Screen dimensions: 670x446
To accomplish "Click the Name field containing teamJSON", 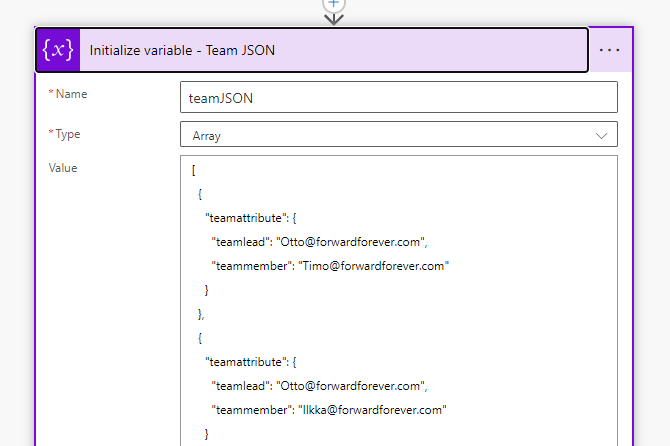I will pos(398,97).
